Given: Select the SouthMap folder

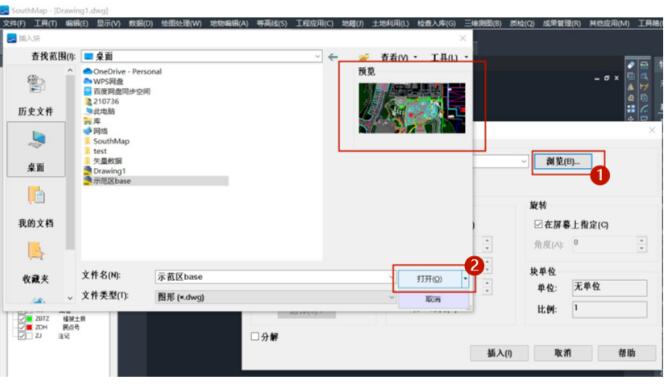Looking at the screenshot, I should pyautogui.click(x=106, y=141).
